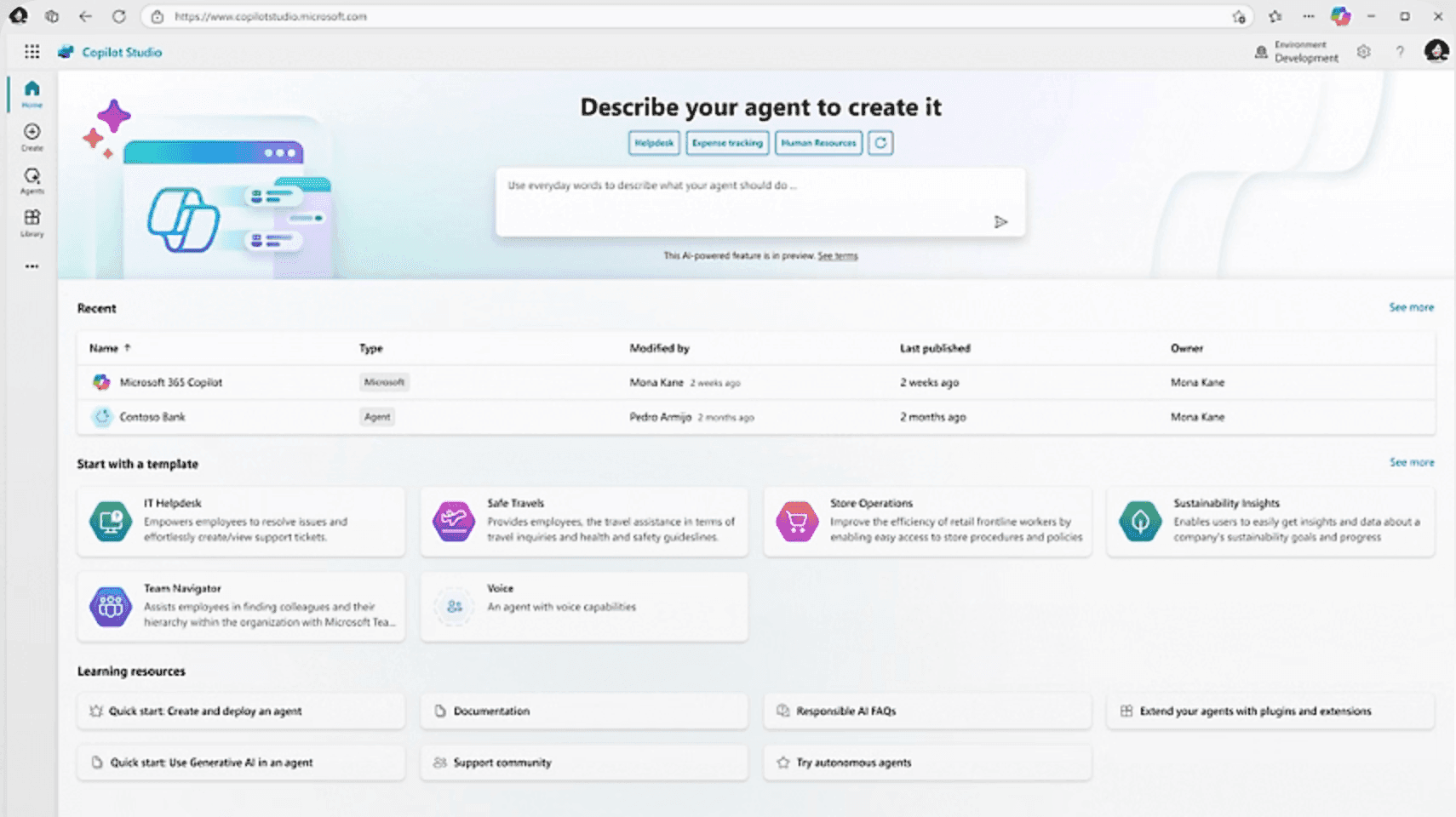Open the Create sidebar icon

[x=32, y=137]
